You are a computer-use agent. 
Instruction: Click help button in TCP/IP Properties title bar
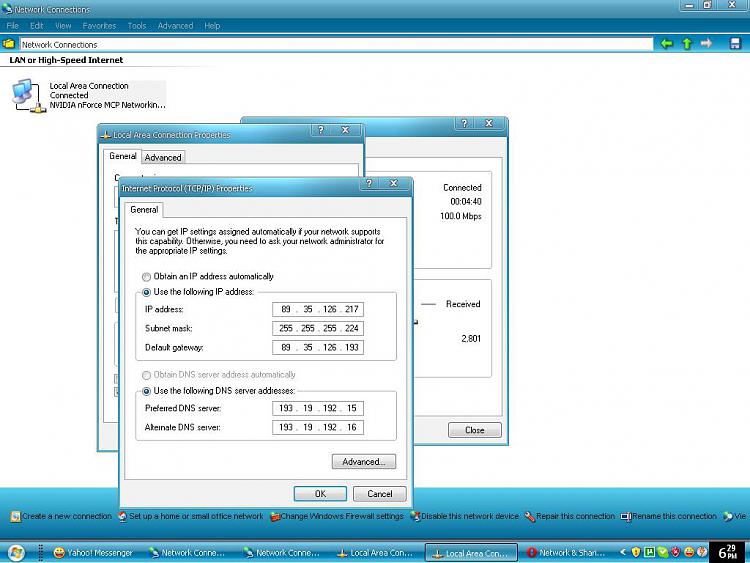[369, 183]
